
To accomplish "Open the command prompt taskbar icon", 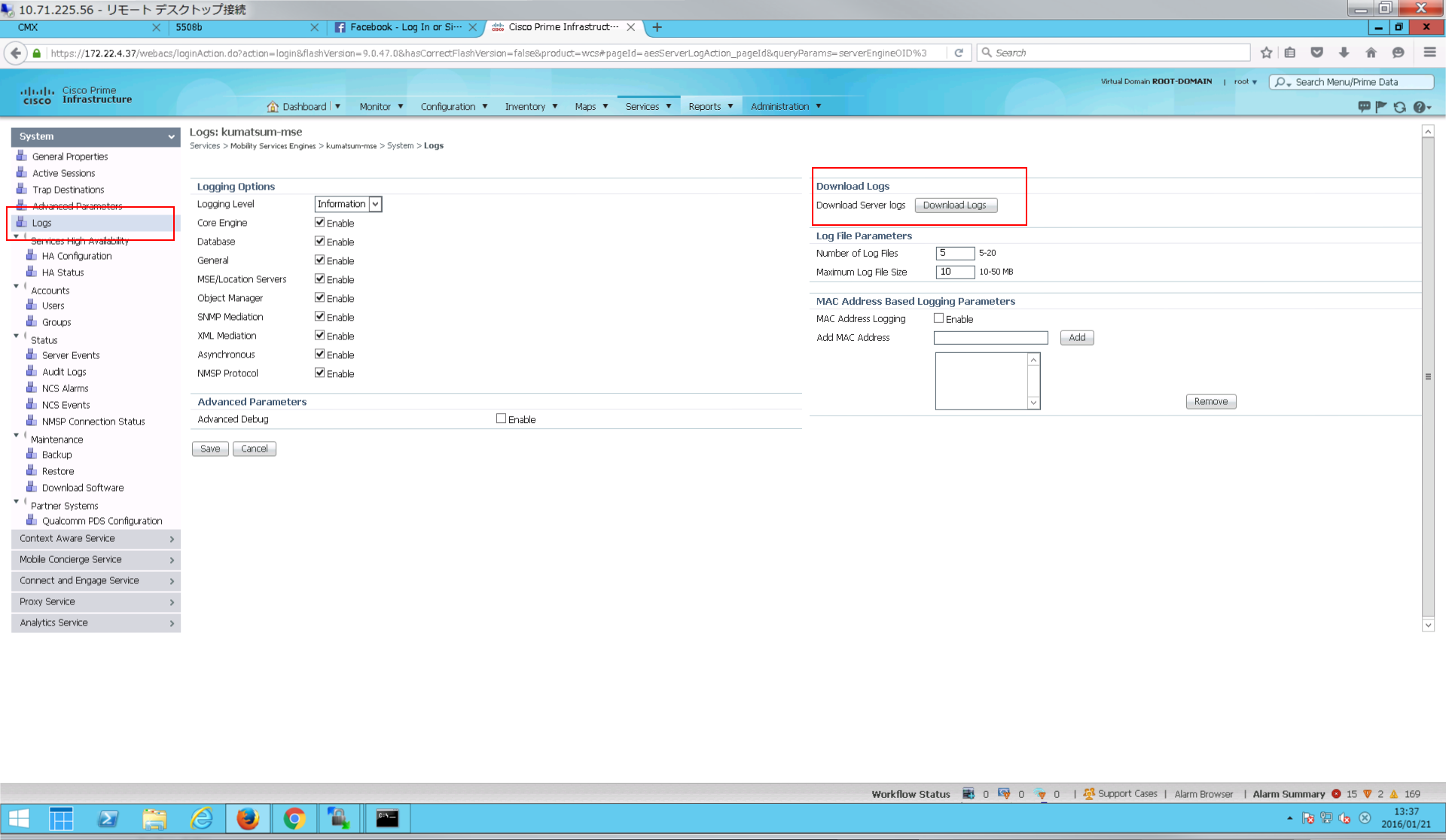I will (387, 818).
